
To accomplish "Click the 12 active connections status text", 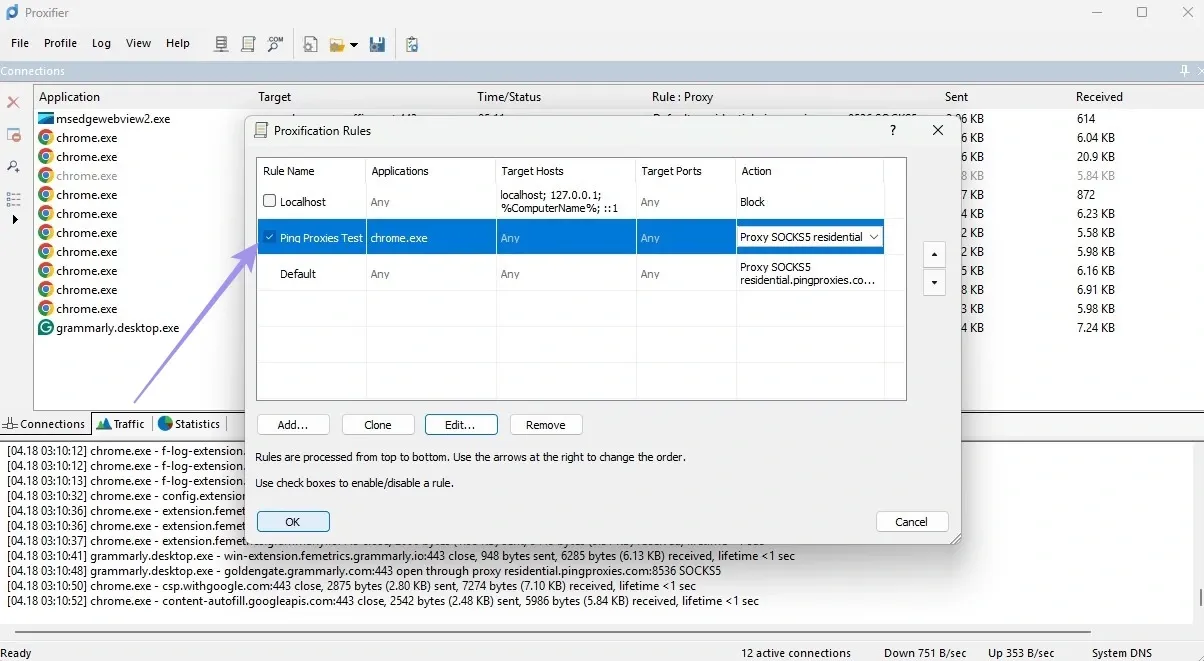I will point(796,653).
